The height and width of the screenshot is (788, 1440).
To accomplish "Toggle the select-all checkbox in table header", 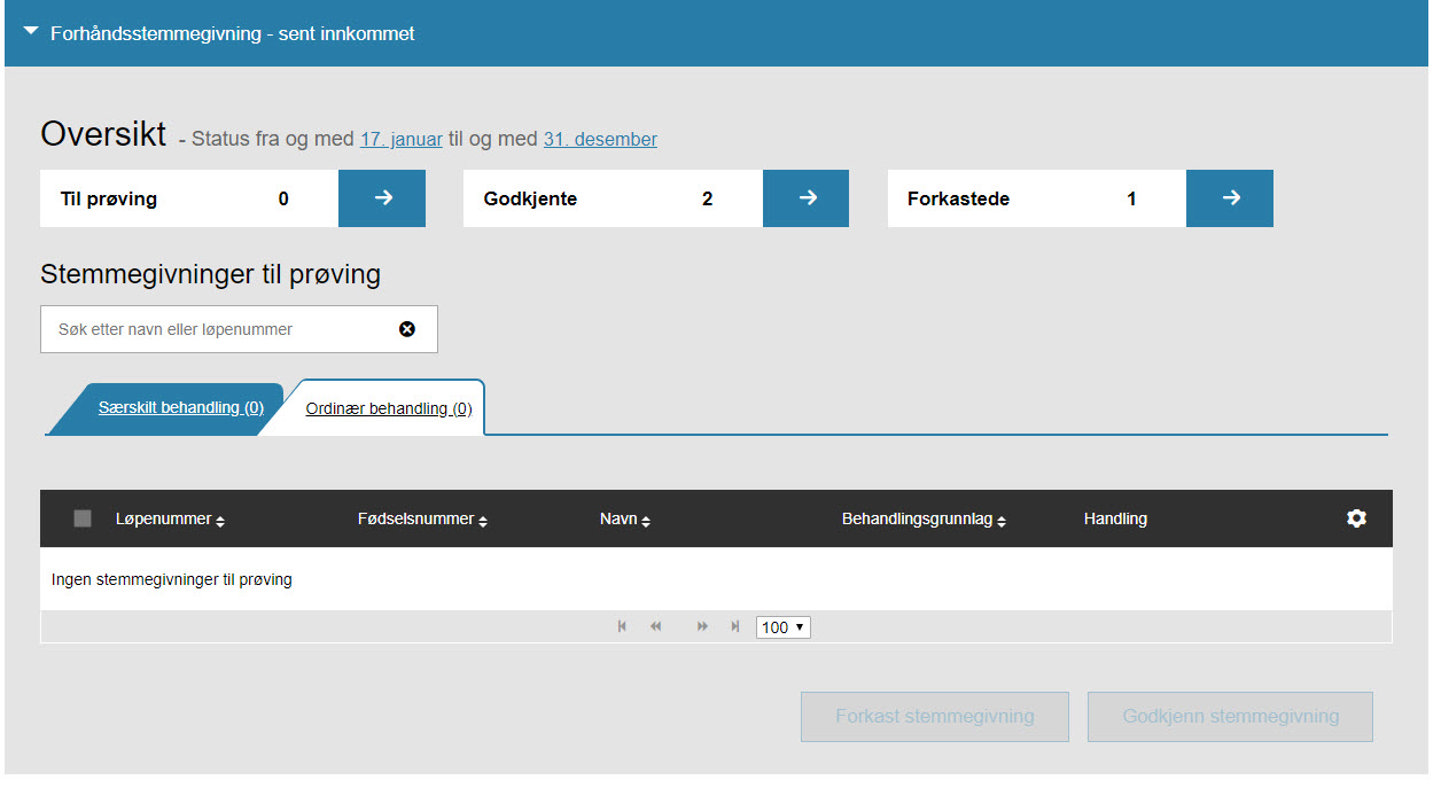I will [x=83, y=518].
